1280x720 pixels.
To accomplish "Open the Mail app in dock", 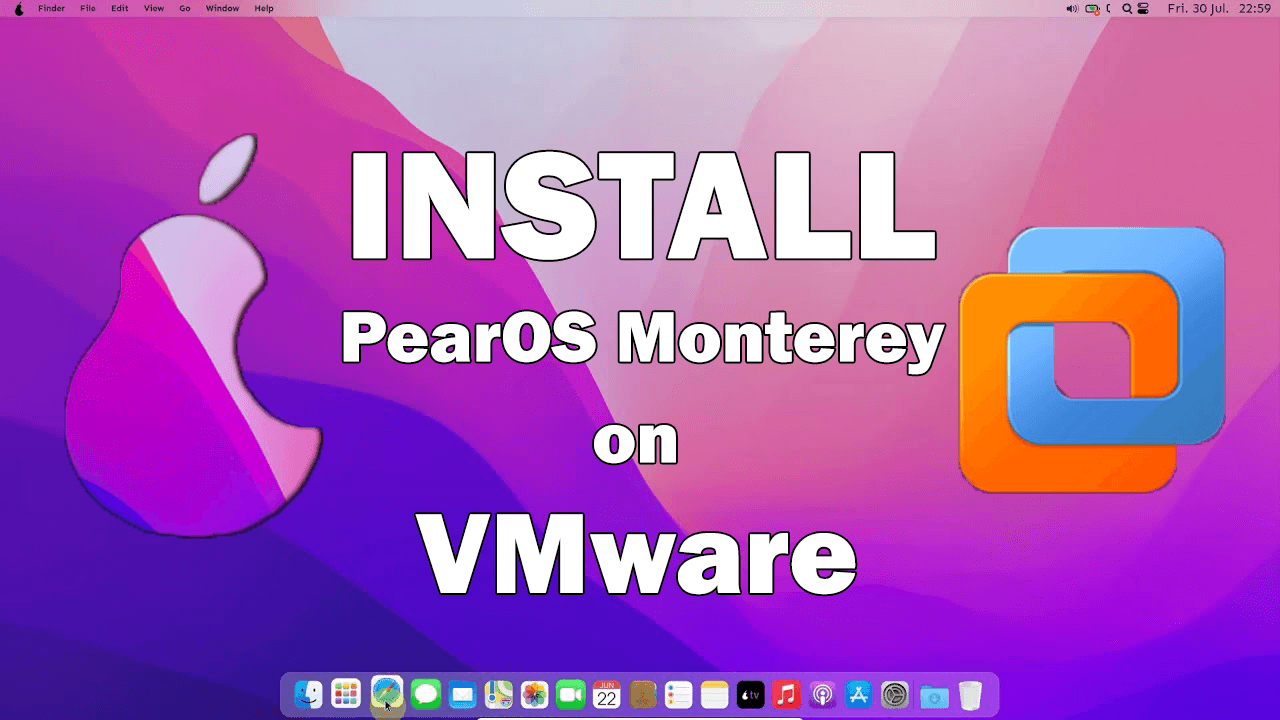I will (462, 694).
